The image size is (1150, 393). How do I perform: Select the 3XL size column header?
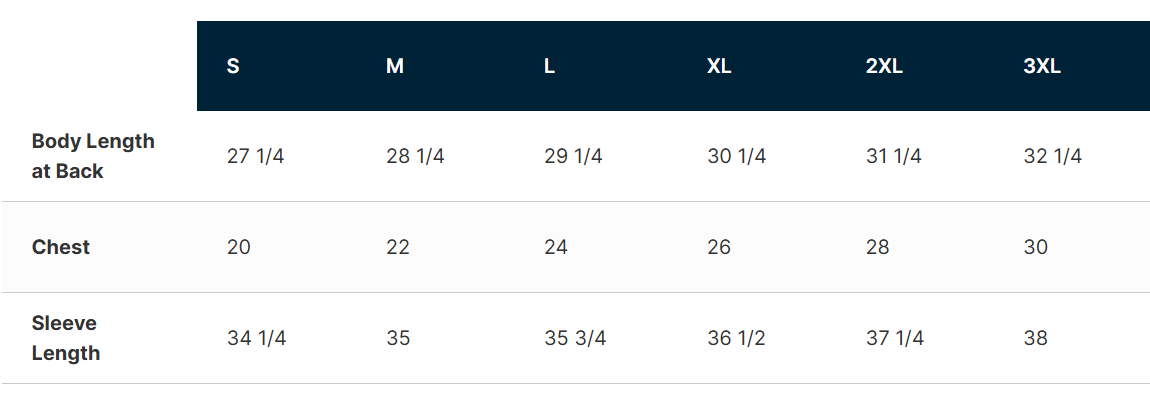point(1042,66)
